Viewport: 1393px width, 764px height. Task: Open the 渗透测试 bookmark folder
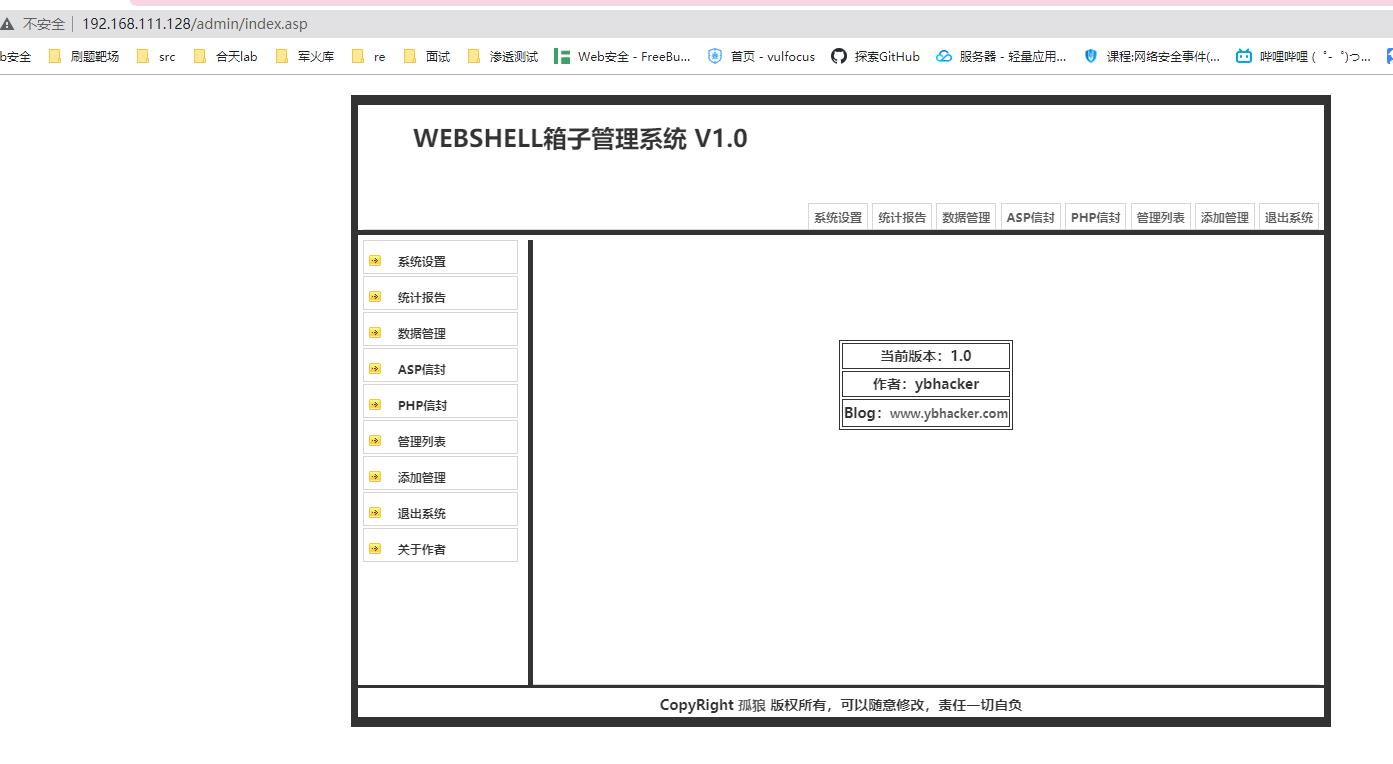coord(503,56)
